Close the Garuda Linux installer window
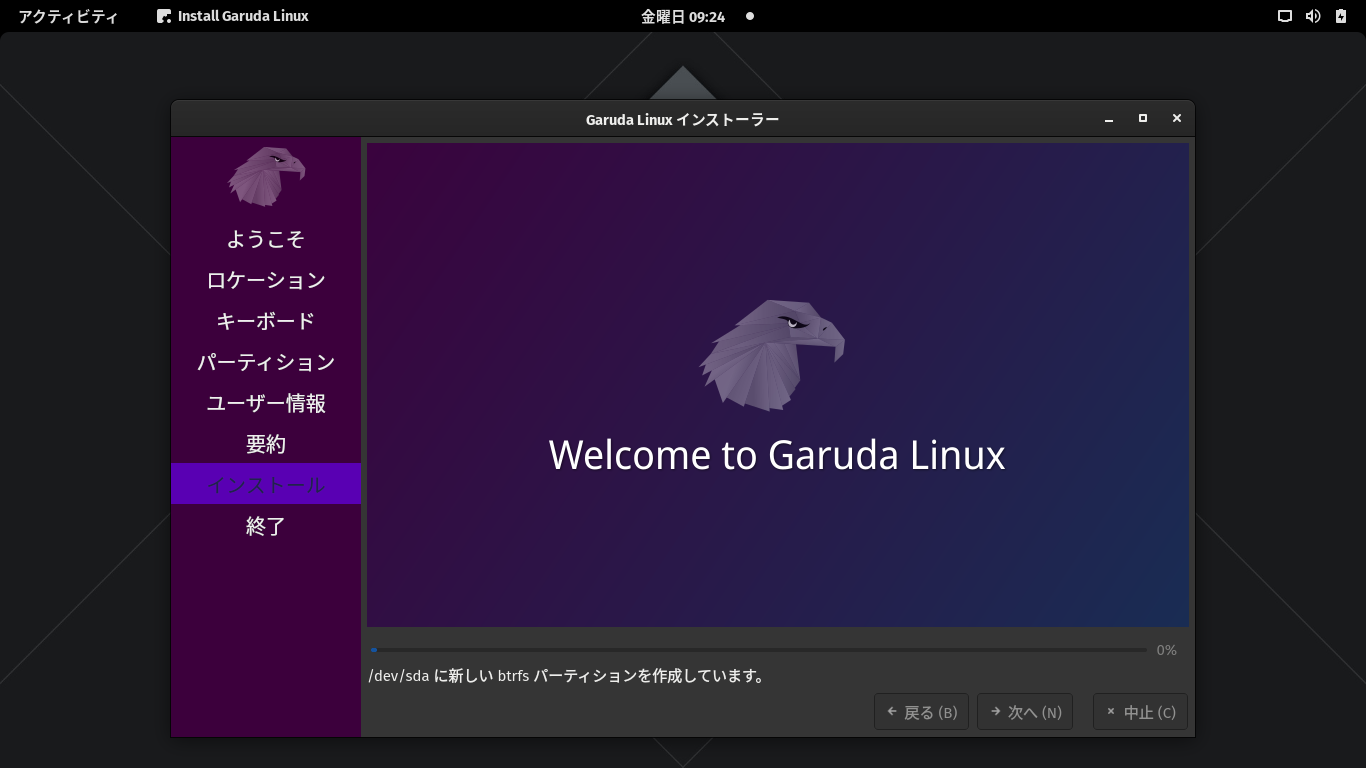The width and height of the screenshot is (1366, 768). point(1177,119)
